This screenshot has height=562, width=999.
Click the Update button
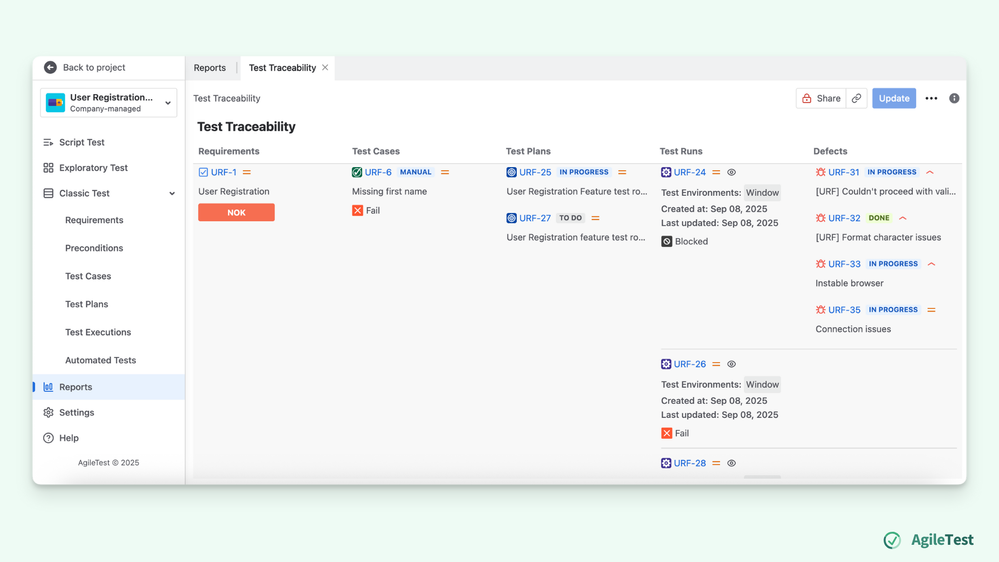click(x=894, y=98)
